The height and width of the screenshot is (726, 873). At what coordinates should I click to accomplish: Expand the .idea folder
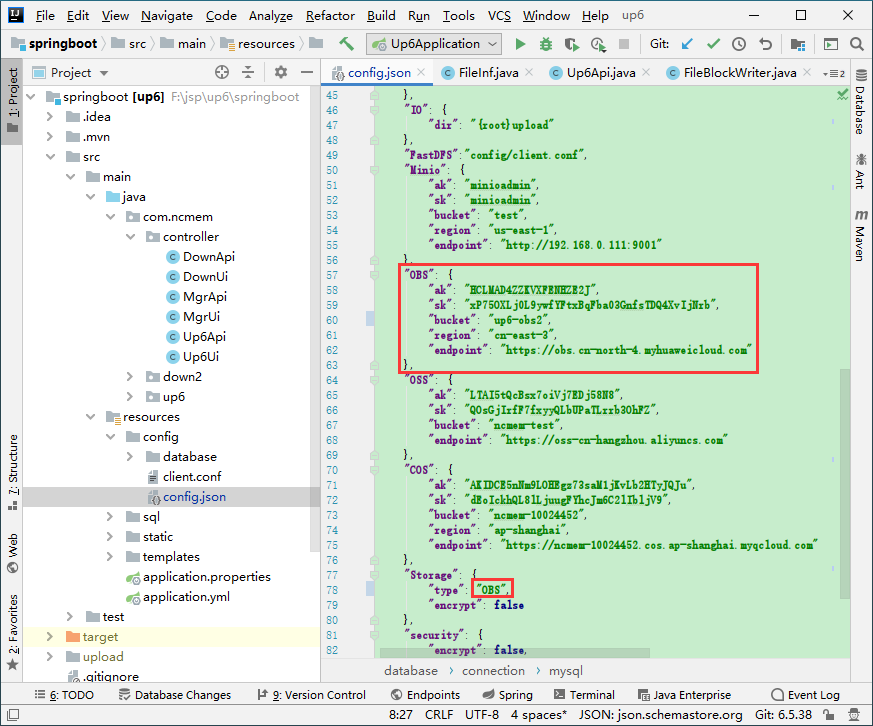pos(50,117)
